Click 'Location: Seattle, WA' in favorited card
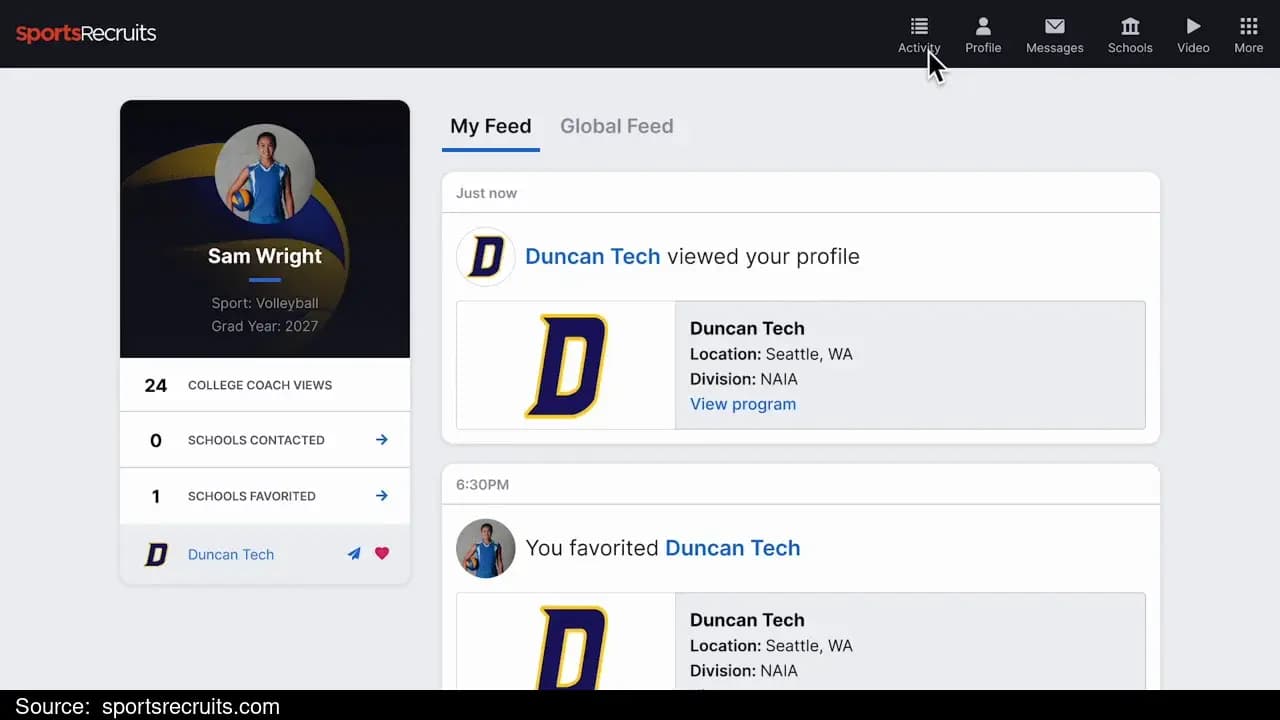This screenshot has height=720, width=1280. 771,646
